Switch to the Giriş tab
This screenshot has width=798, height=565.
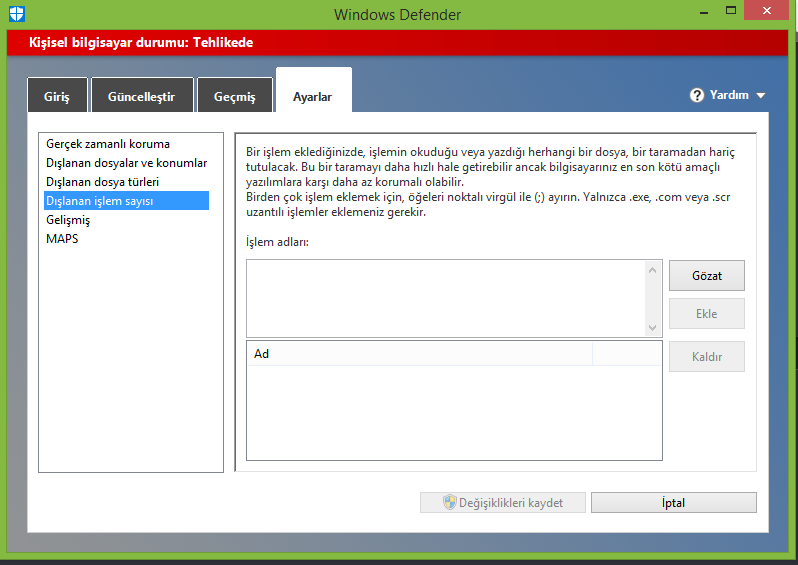pyautogui.click(x=58, y=95)
